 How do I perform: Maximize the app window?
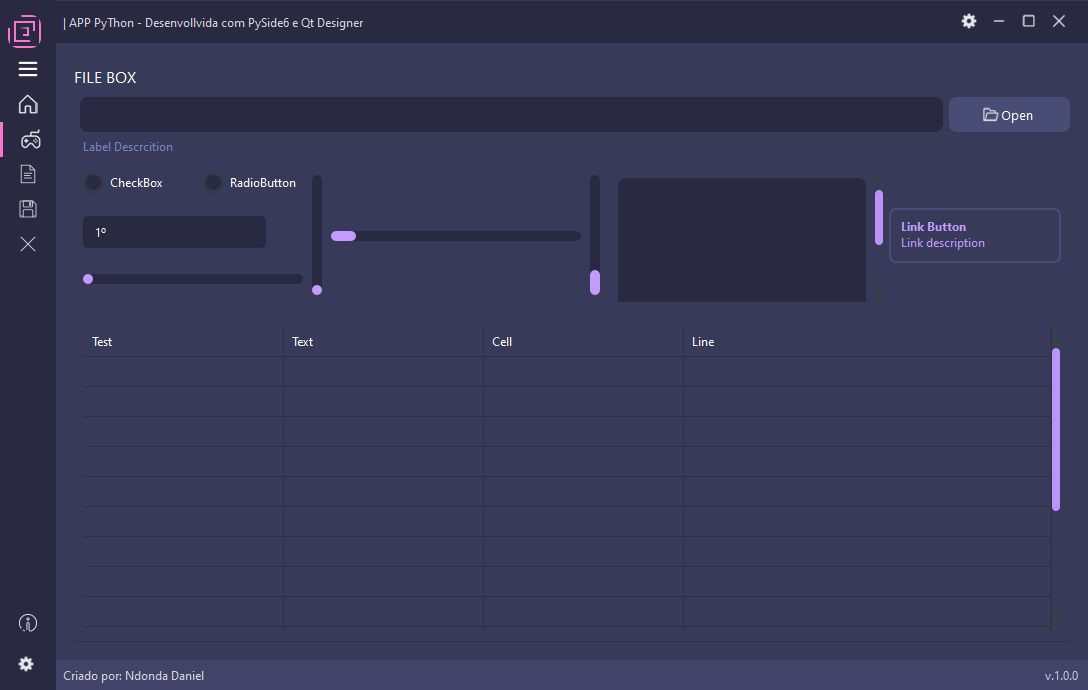1029,21
